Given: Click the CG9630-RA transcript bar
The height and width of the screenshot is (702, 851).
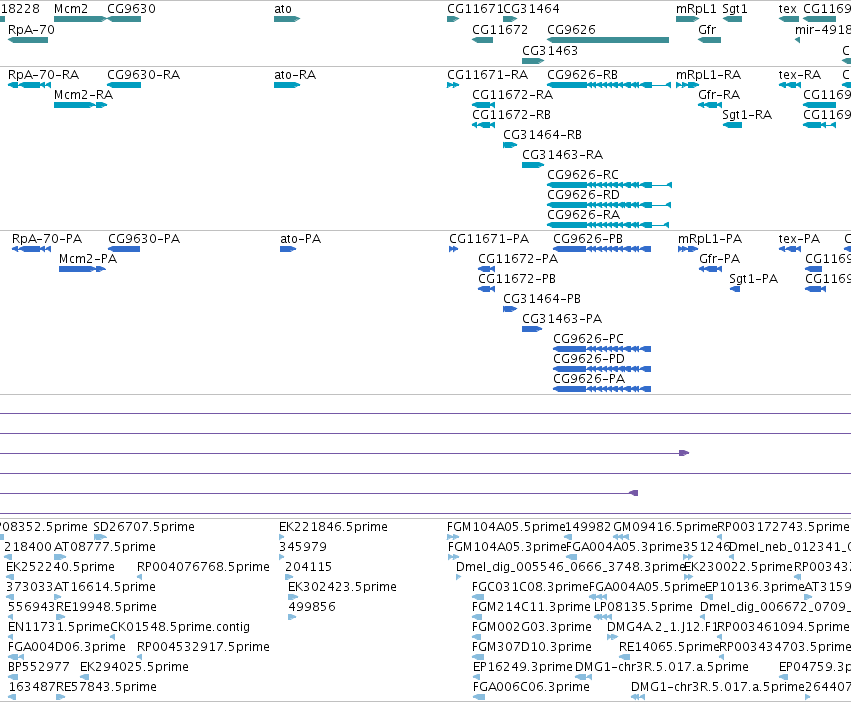Looking at the screenshot, I should 124,85.
